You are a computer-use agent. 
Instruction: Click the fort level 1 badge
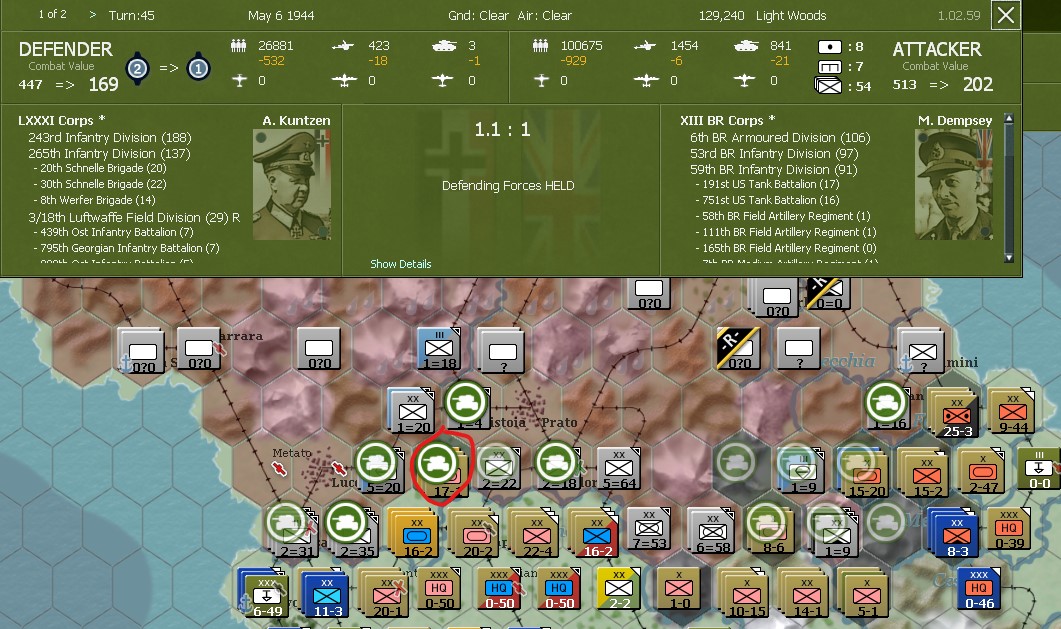[x=198, y=68]
